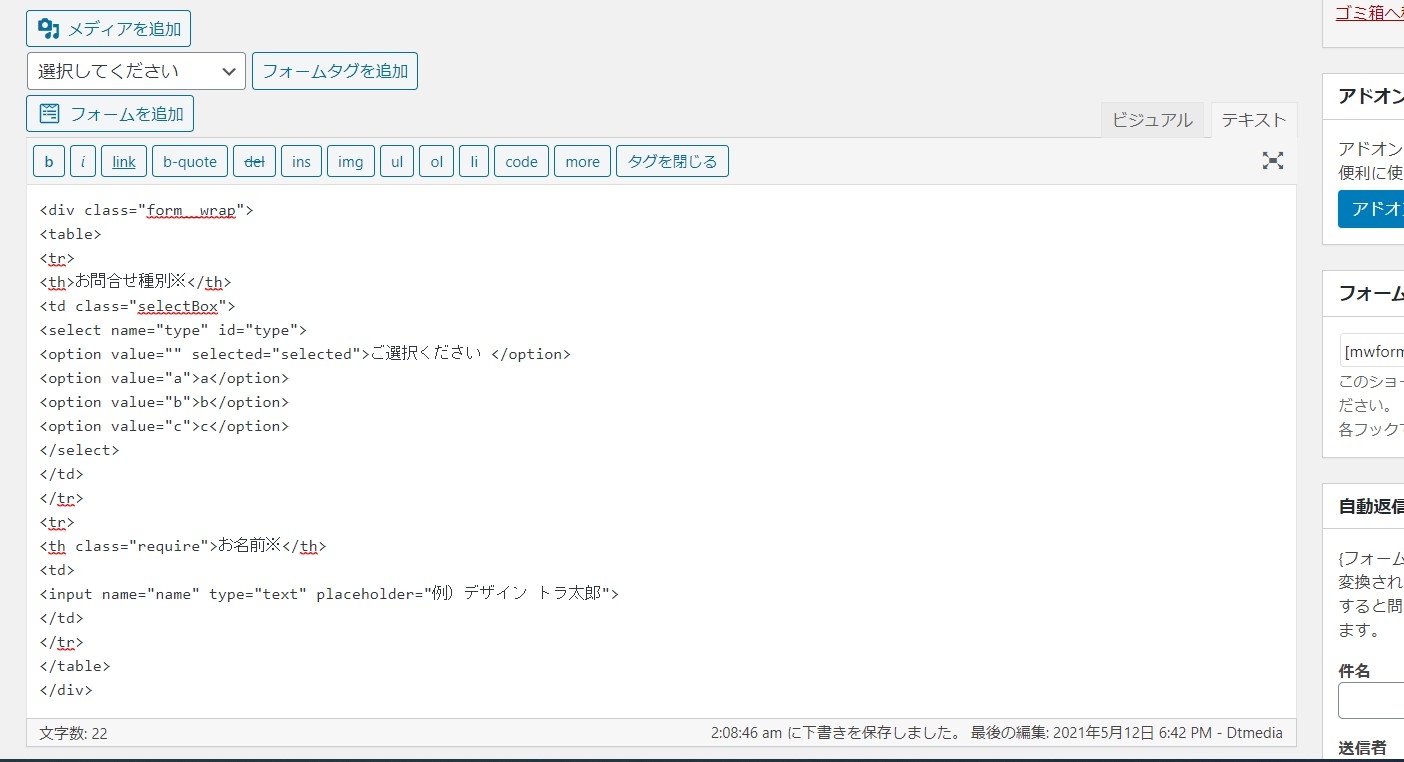
Task: Click the 件名 subject input field
Action: pos(1371,700)
